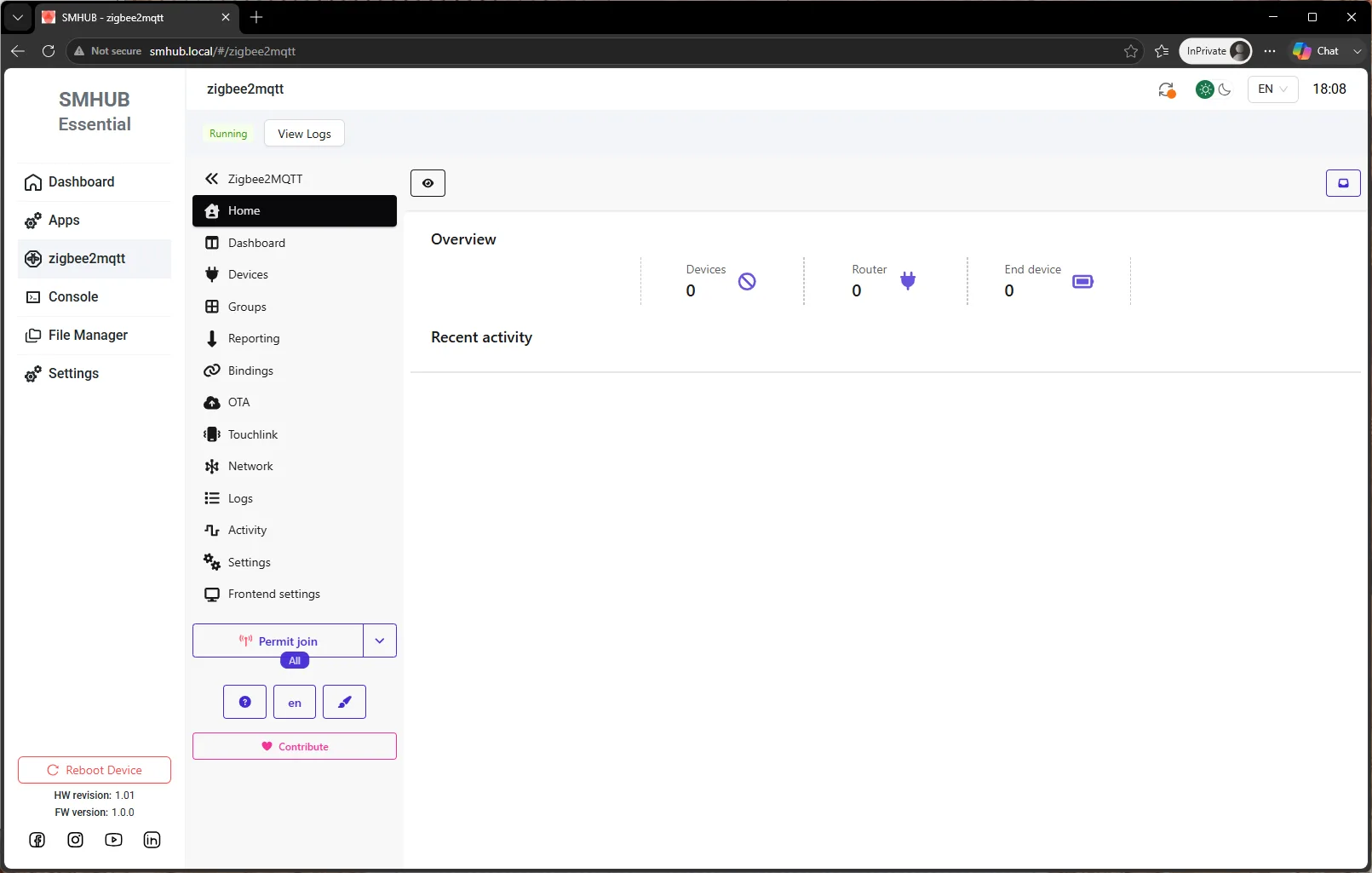The height and width of the screenshot is (873, 1372).
Task: Open browser tab list dropdown
Action: coord(18,17)
